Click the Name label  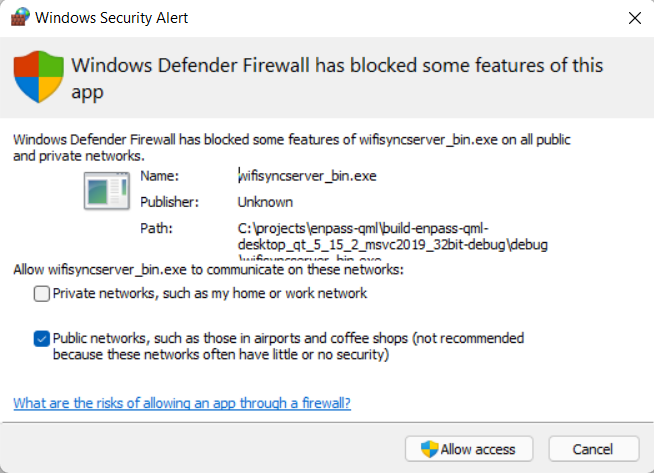point(159,176)
